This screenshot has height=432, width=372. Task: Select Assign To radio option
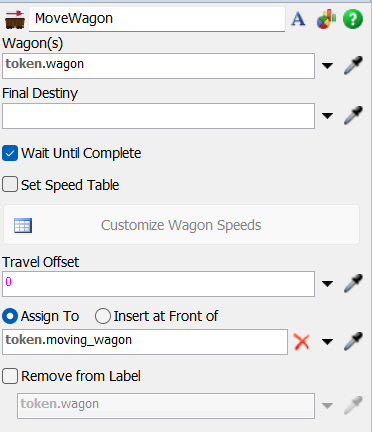coord(10,316)
